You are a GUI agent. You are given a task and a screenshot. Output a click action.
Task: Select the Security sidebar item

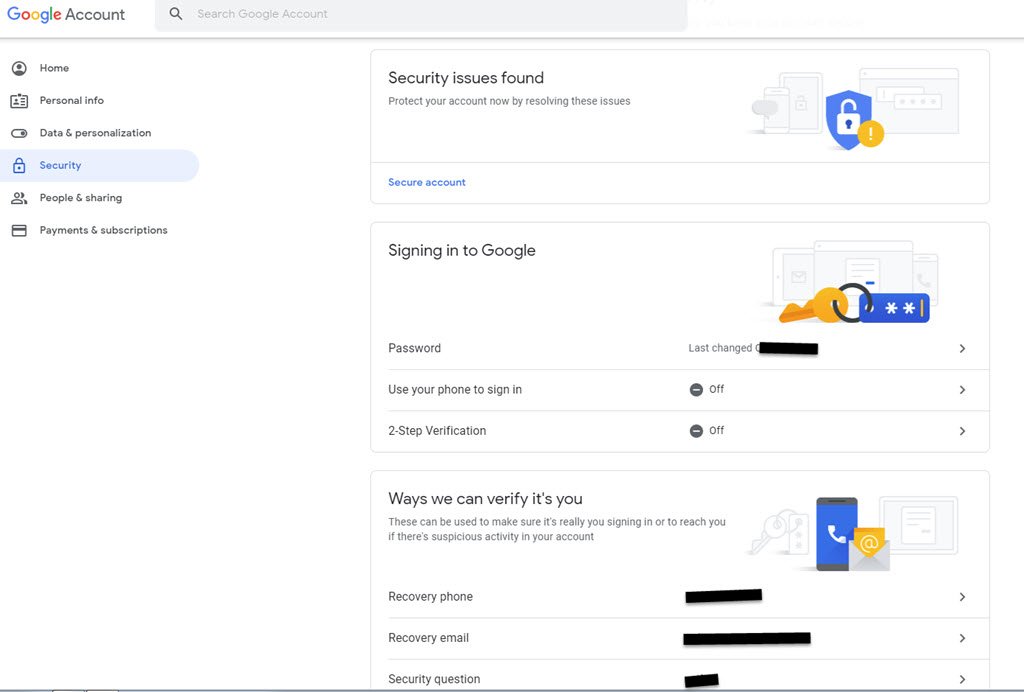pos(99,165)
